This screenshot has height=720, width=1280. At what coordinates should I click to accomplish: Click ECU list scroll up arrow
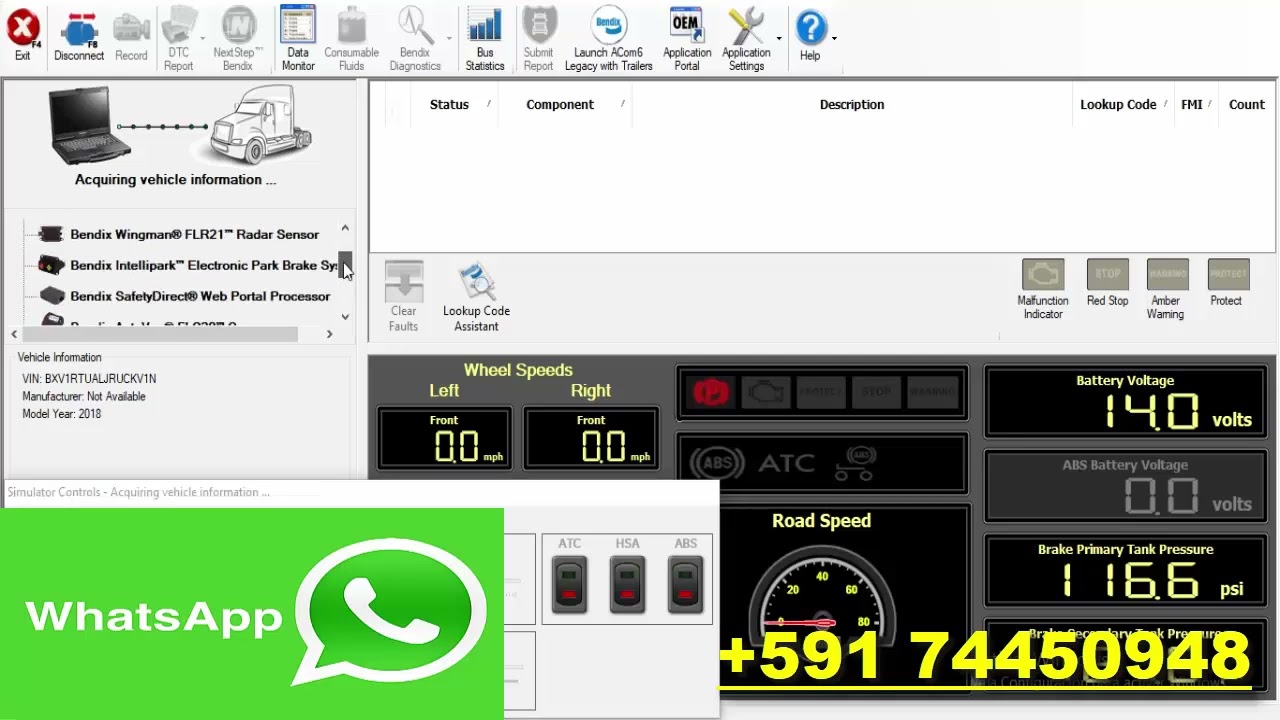[345, 228]
